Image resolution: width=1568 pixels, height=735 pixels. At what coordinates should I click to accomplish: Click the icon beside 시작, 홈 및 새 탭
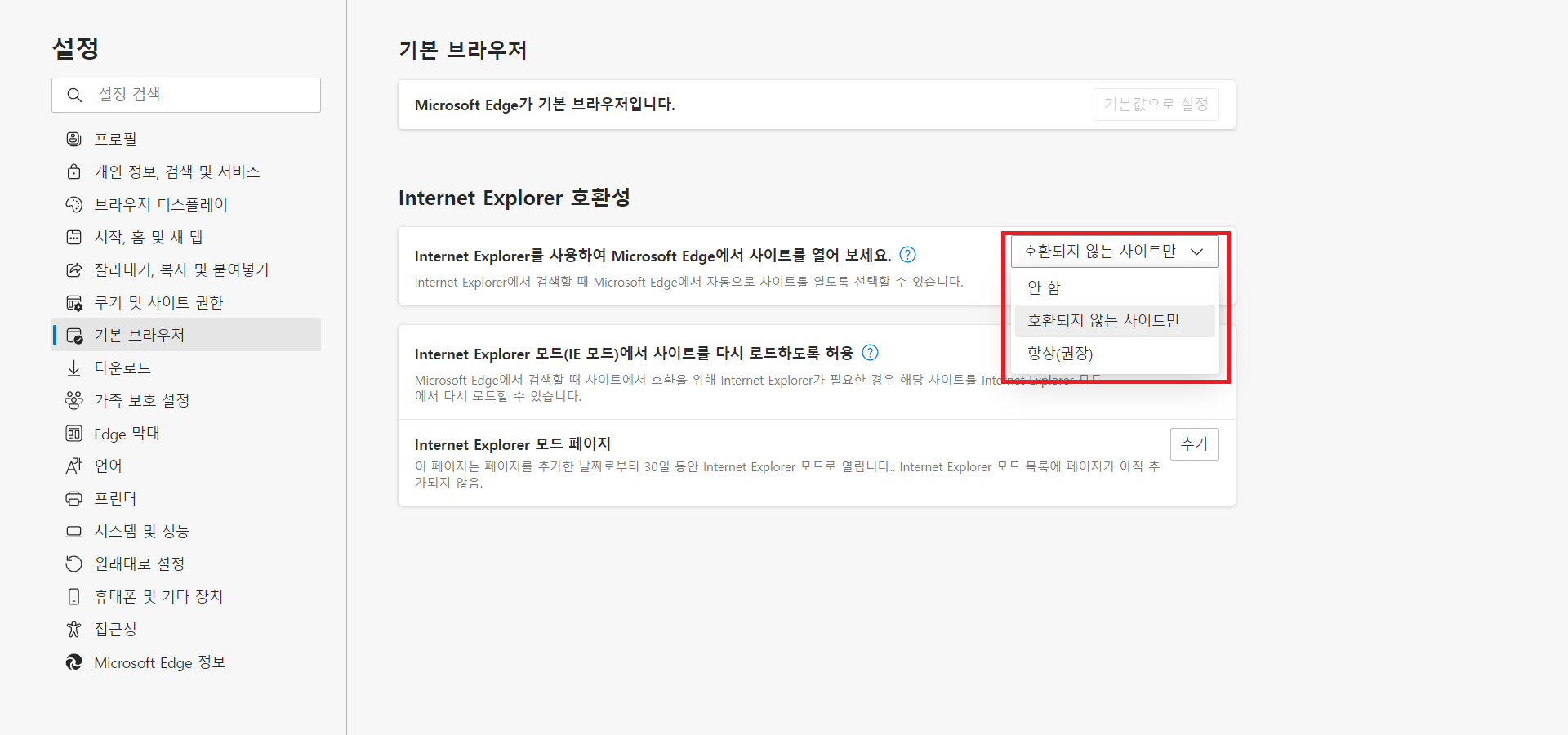click(73, 237)
